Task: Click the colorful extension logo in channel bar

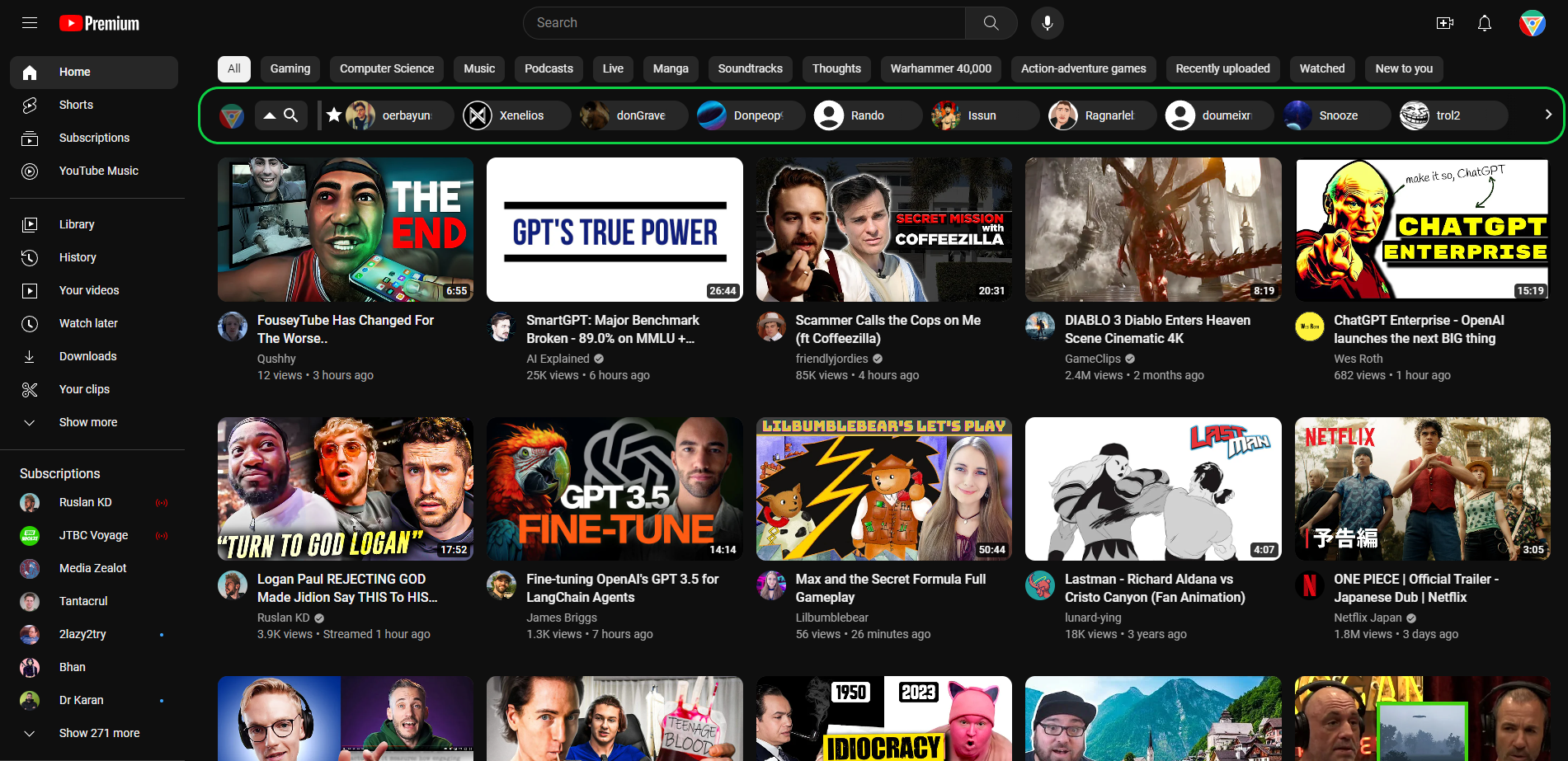Action: point(232,115)
